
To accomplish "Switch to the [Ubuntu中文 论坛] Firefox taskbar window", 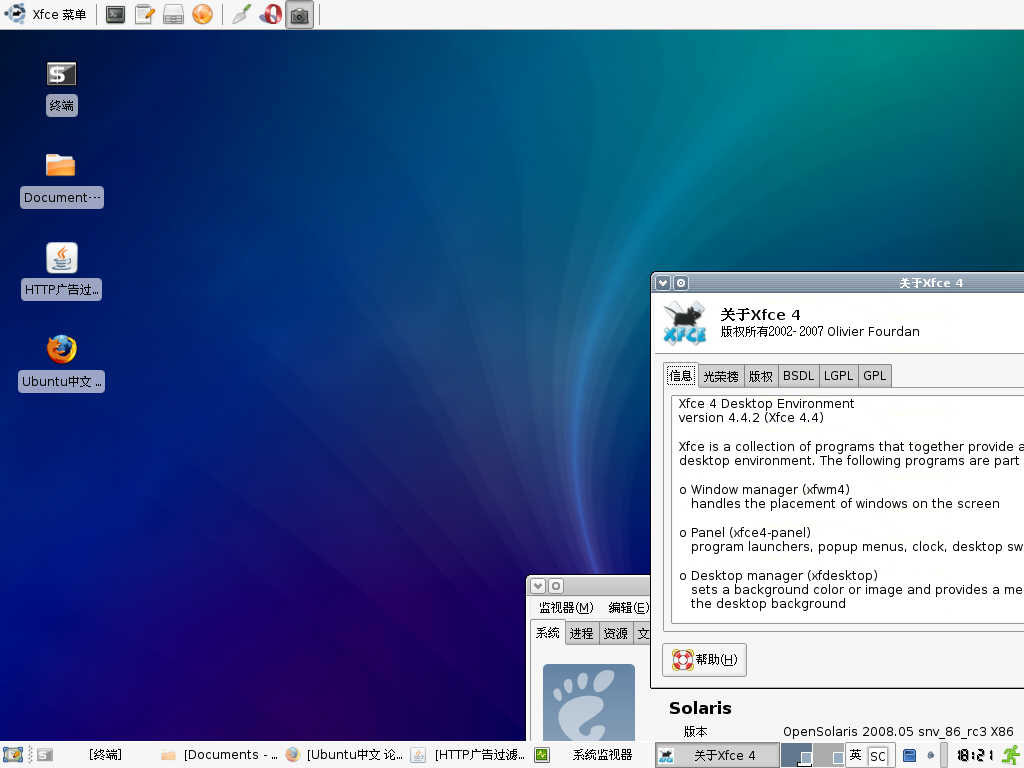I will (344, 755).
